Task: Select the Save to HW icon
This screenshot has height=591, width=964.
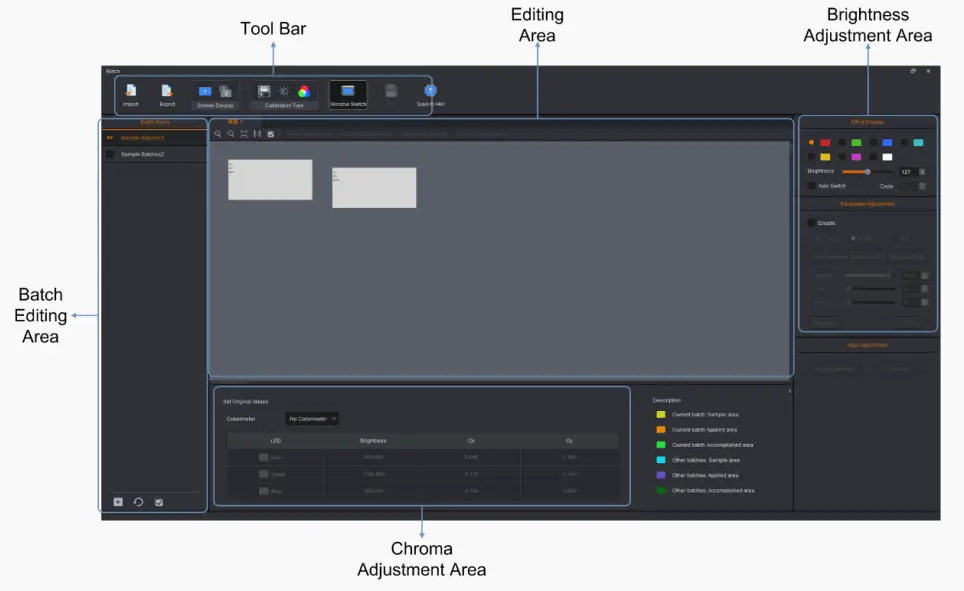Action: [x=429, y=90]
